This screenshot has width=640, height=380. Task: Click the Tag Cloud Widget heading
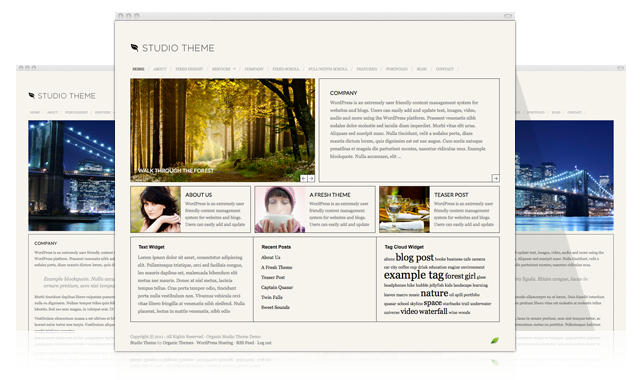point(404,247)
